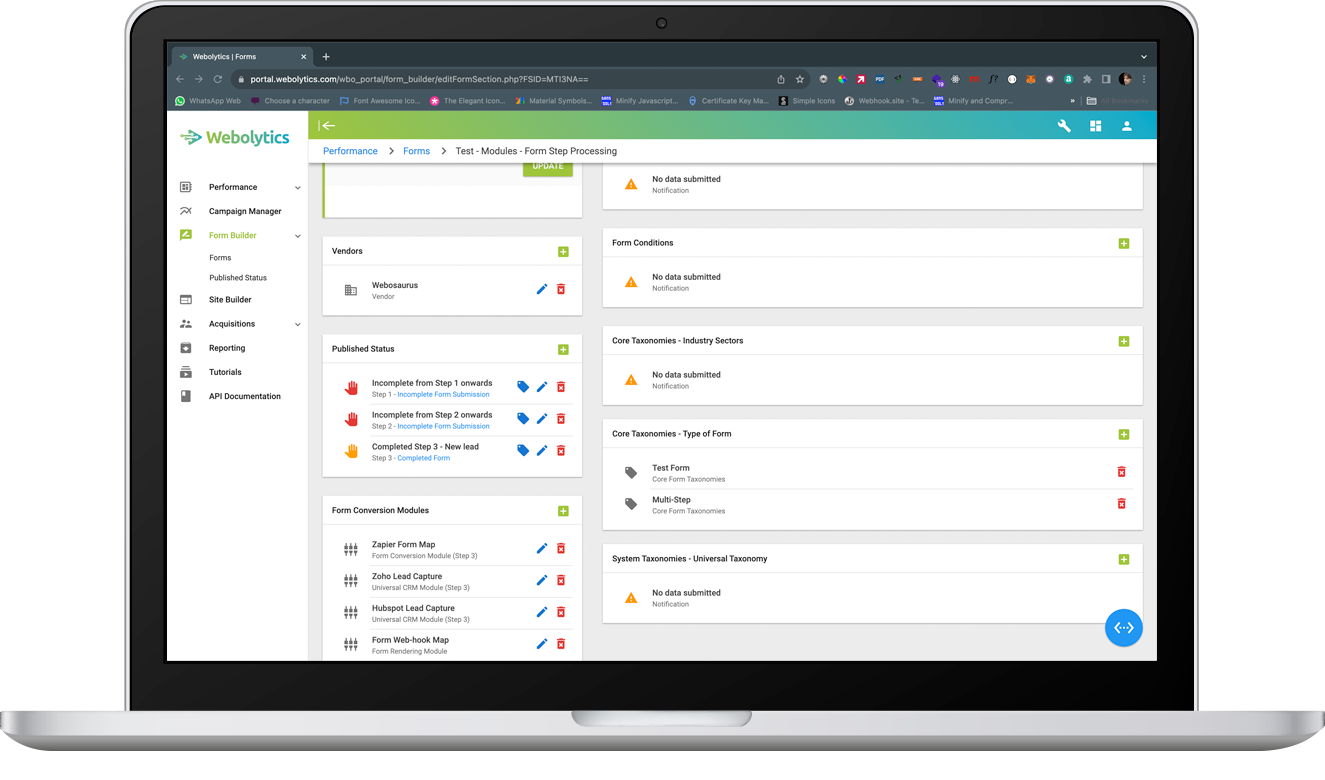Collapse the sidebar using the arrow icon
Image resolution: width=1325 pixels, height=780 pixels.
point(328,125)
